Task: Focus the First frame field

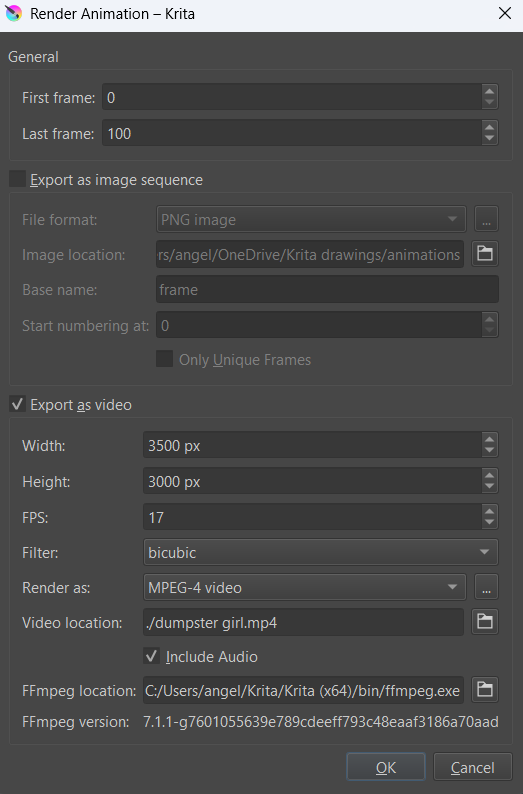Action: (x=292, y=97)
